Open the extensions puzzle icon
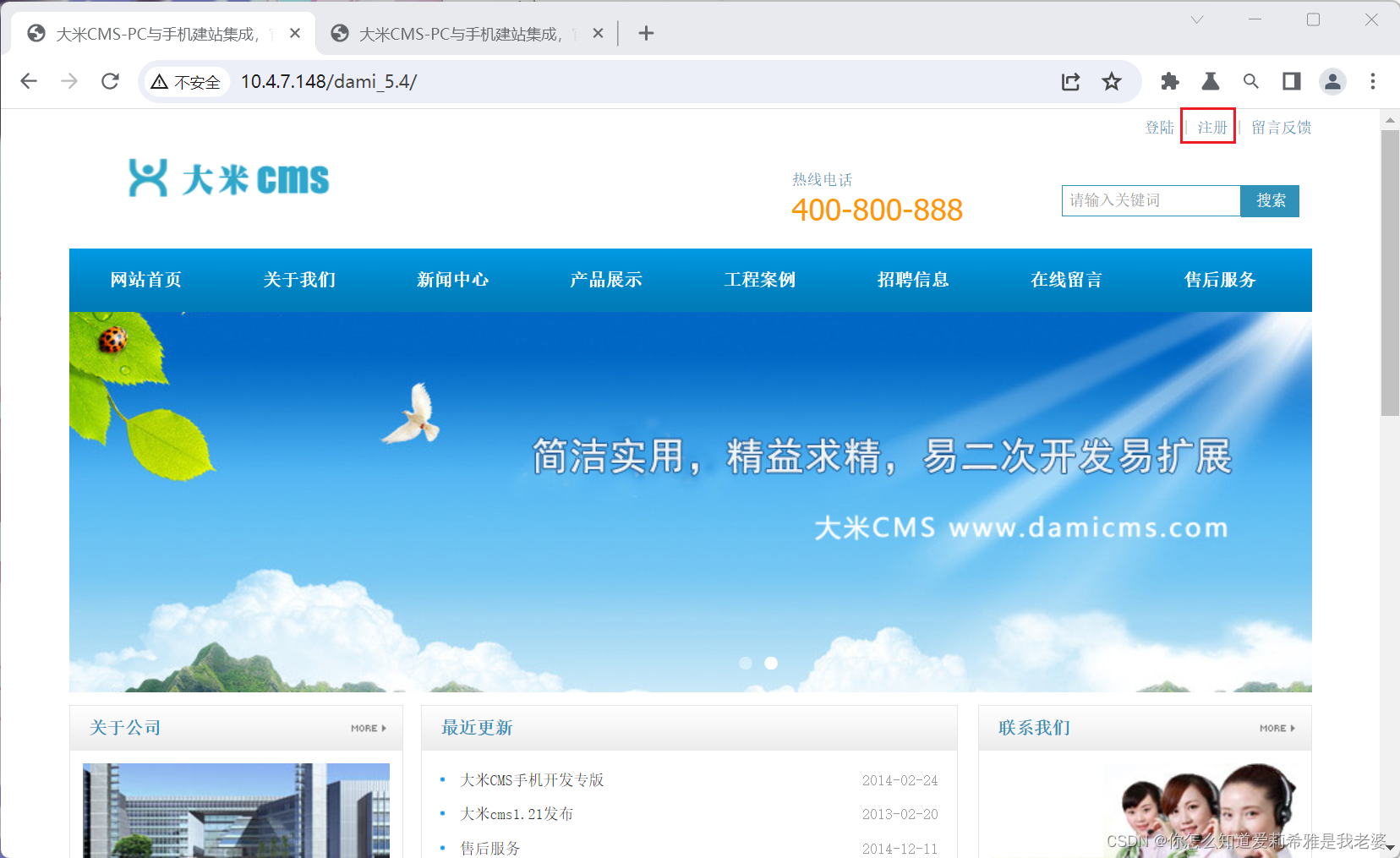 [x=1170, y=81]
